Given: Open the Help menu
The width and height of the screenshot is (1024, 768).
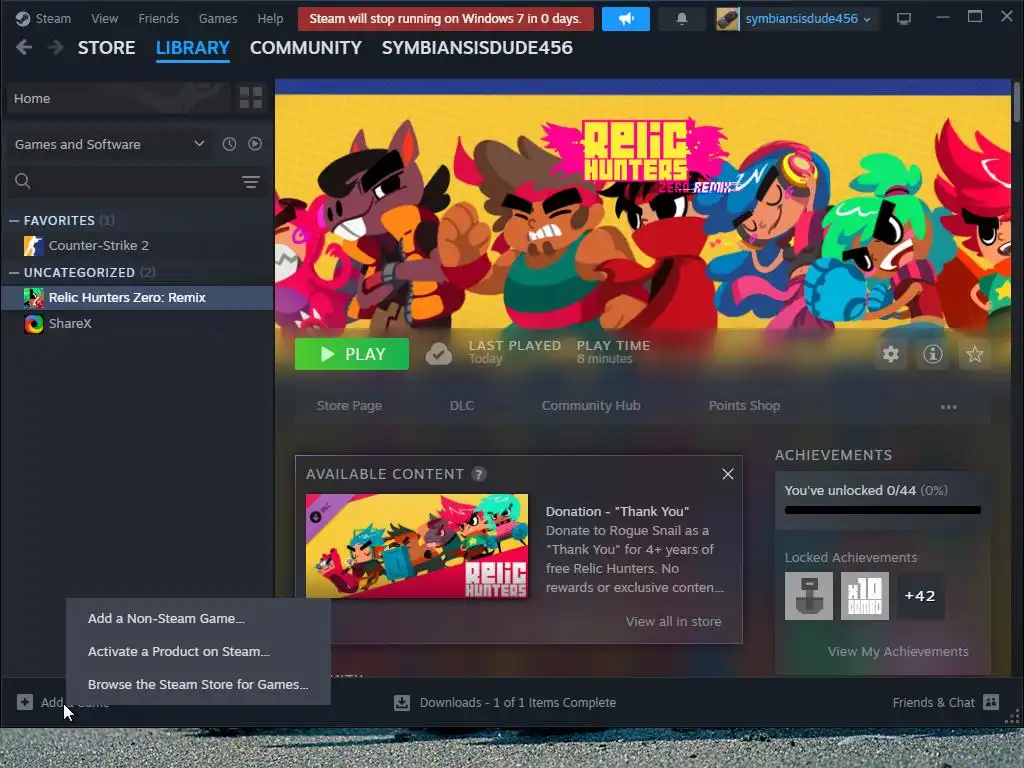Looking at the screenshot, I should 270,18.
